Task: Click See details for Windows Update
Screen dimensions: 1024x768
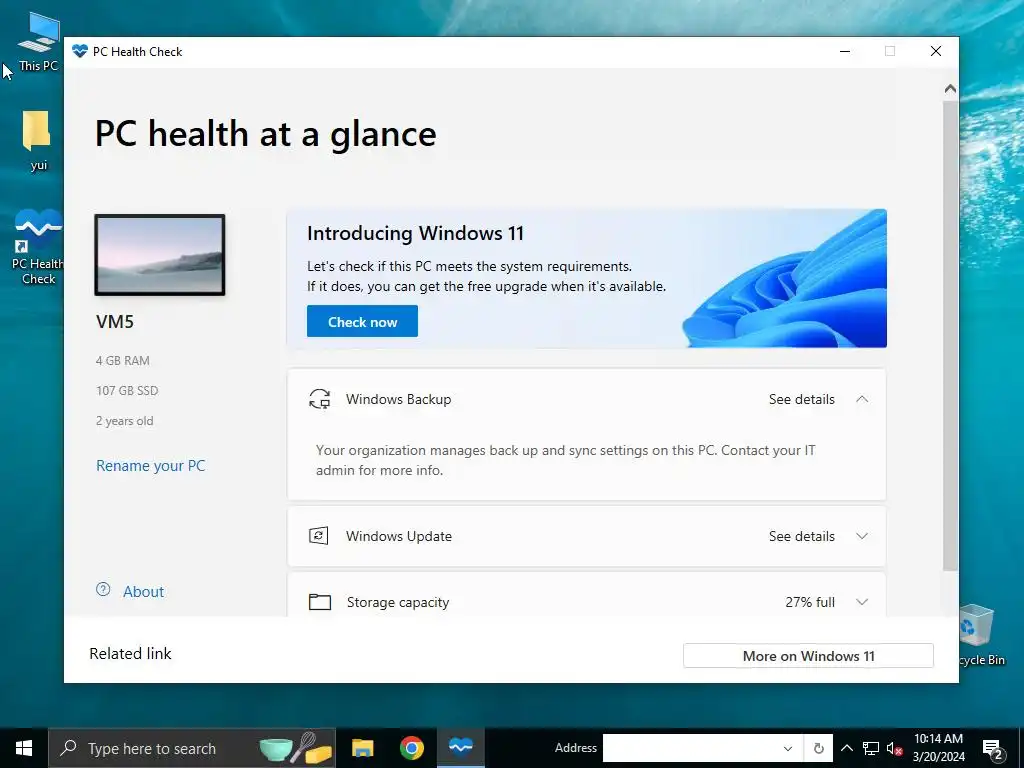Action: (801, 536)
